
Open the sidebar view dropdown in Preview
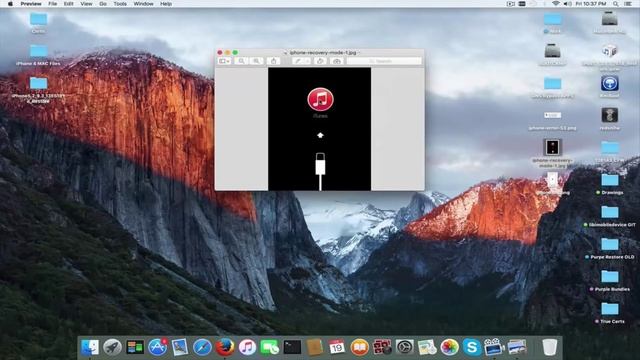click(224, 61)
